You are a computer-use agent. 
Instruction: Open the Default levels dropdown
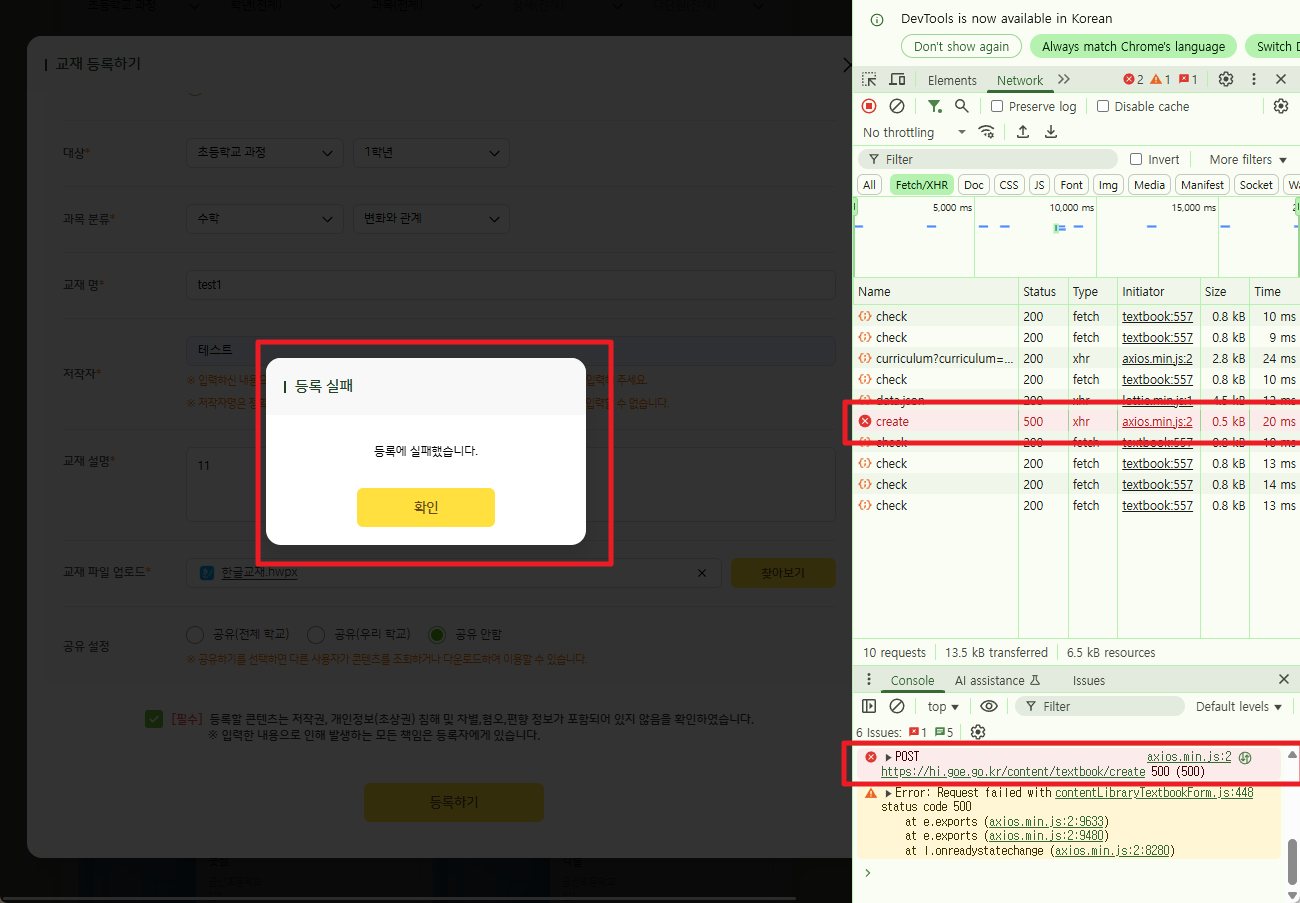tap(1238, 706)
